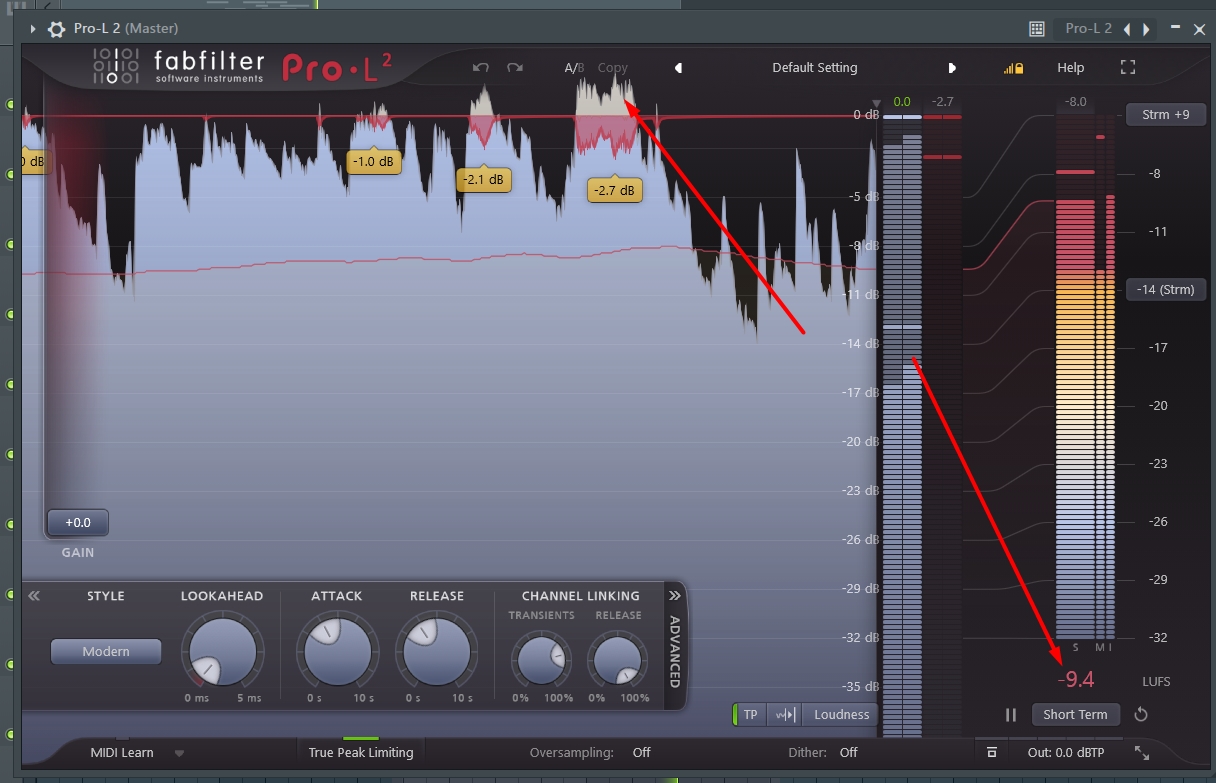
Task: Open the Default Setting preset menu
Action: click(x=815, y=68)
